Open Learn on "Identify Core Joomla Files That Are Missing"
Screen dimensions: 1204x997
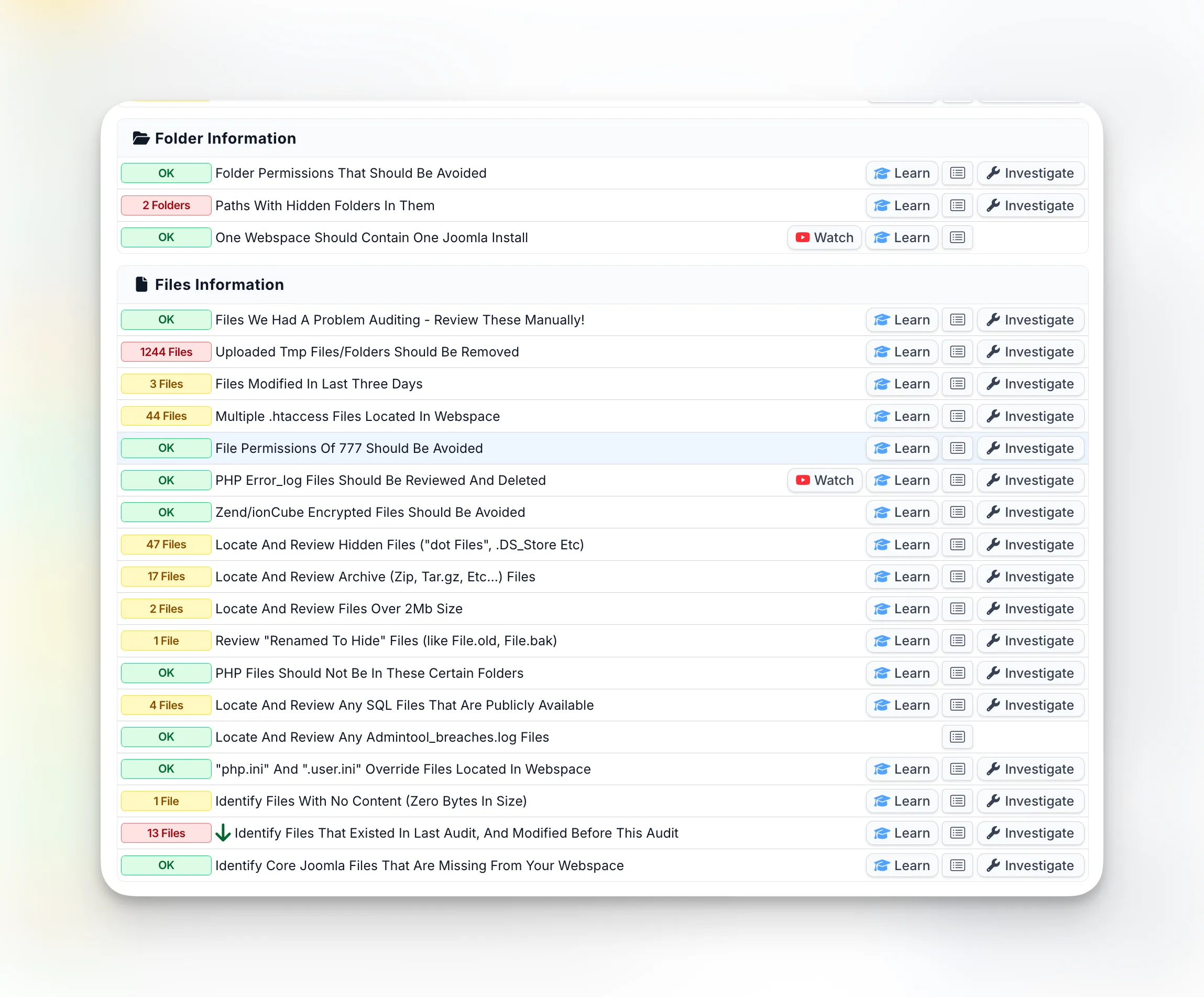901,865
